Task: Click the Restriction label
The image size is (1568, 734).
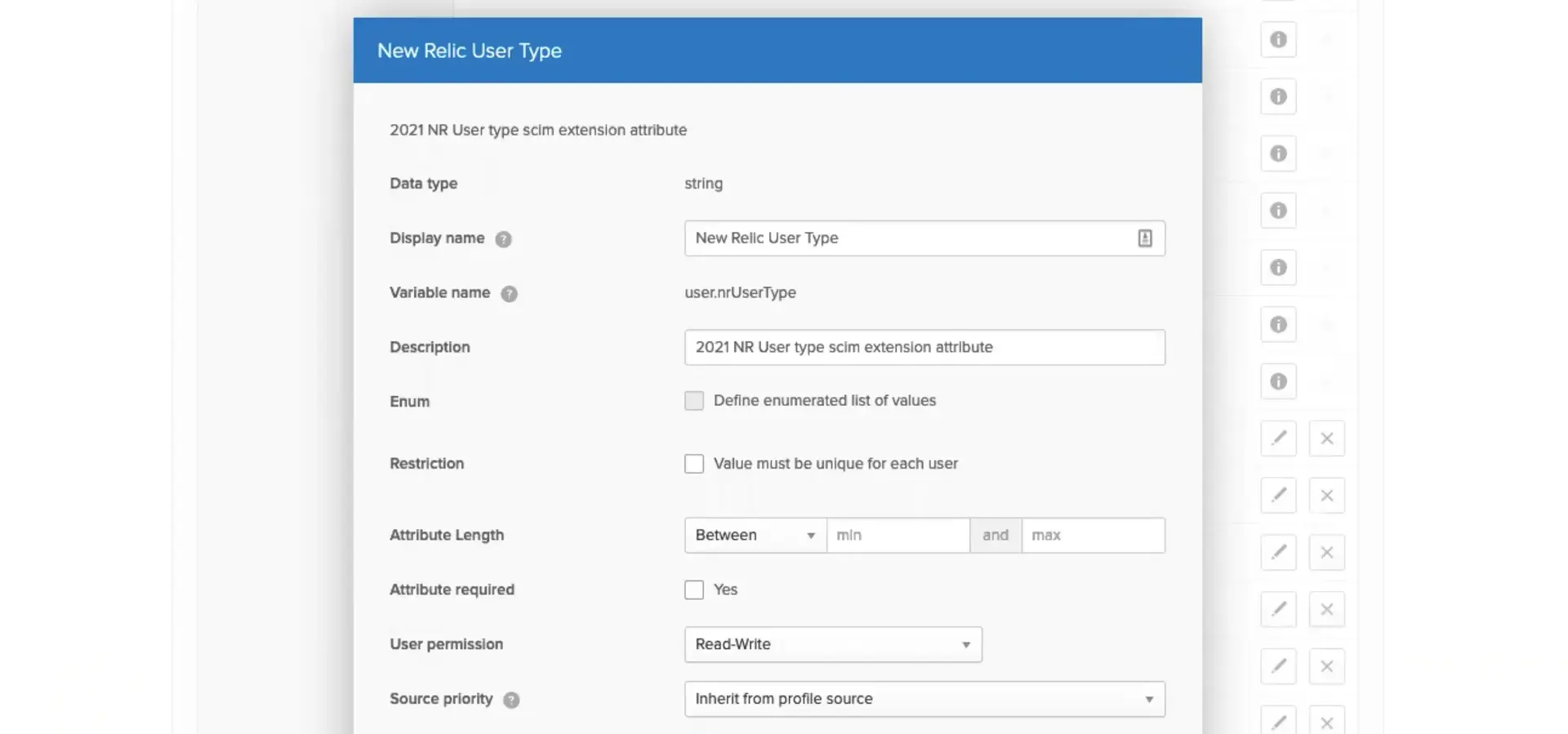Action: coord(426,464)
